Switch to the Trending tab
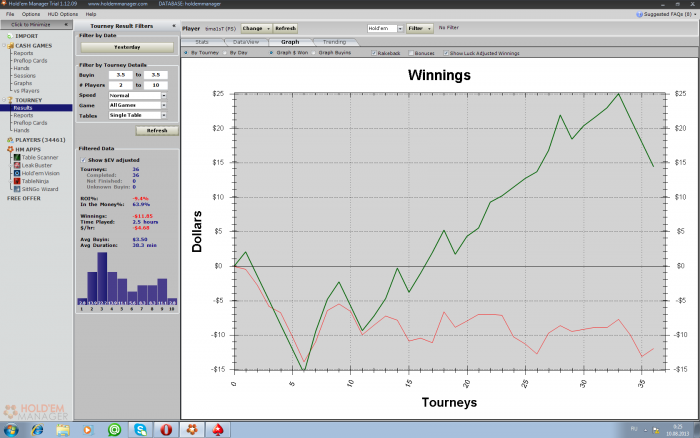This screenshot has height=438, width=700. coord(334,42)
